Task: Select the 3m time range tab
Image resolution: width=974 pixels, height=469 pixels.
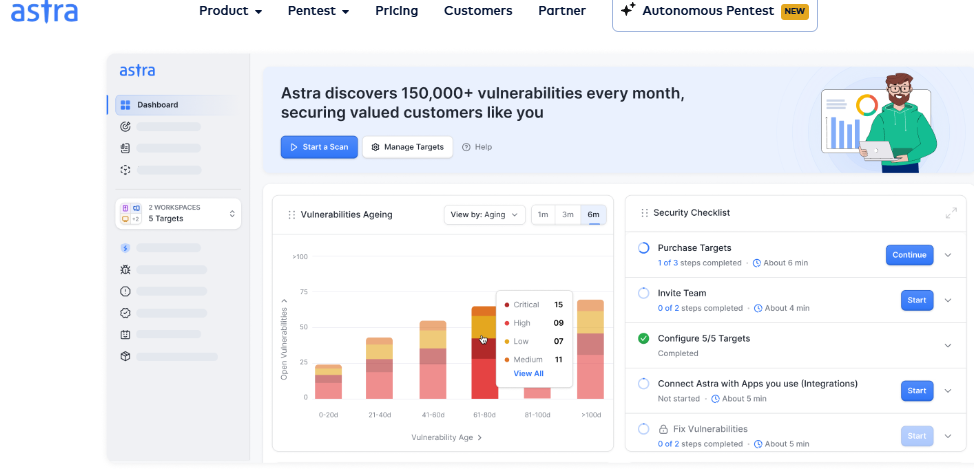Action: tap(568, 215)
